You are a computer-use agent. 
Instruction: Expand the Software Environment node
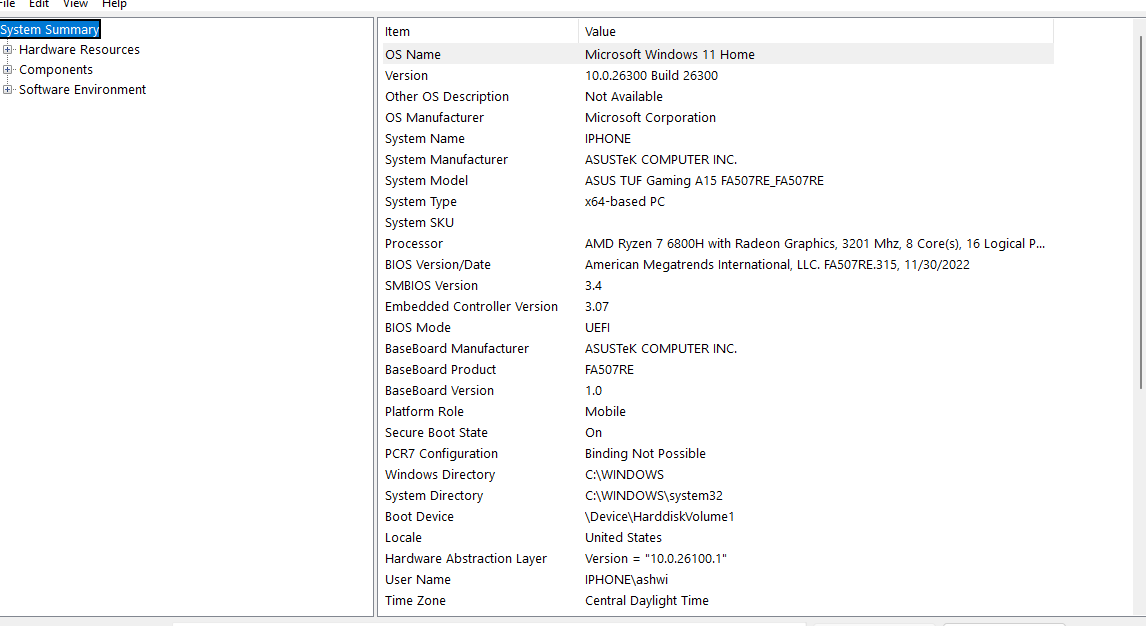point(8,90)
